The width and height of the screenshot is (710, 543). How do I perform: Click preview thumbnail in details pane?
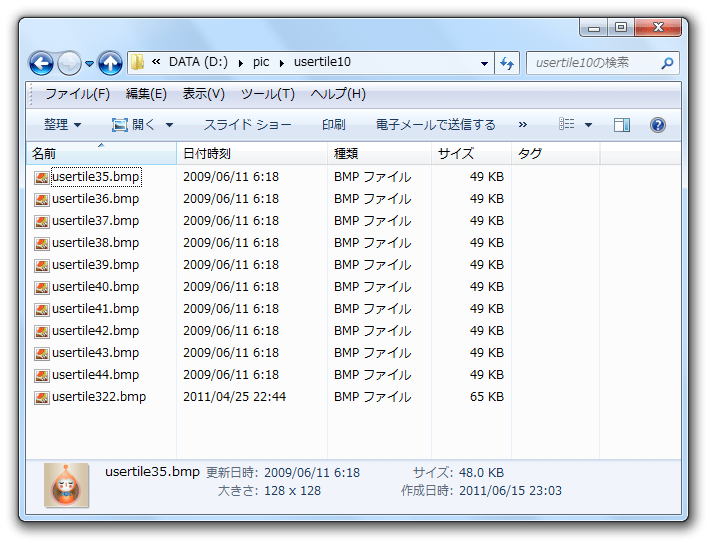pos(66,485)
